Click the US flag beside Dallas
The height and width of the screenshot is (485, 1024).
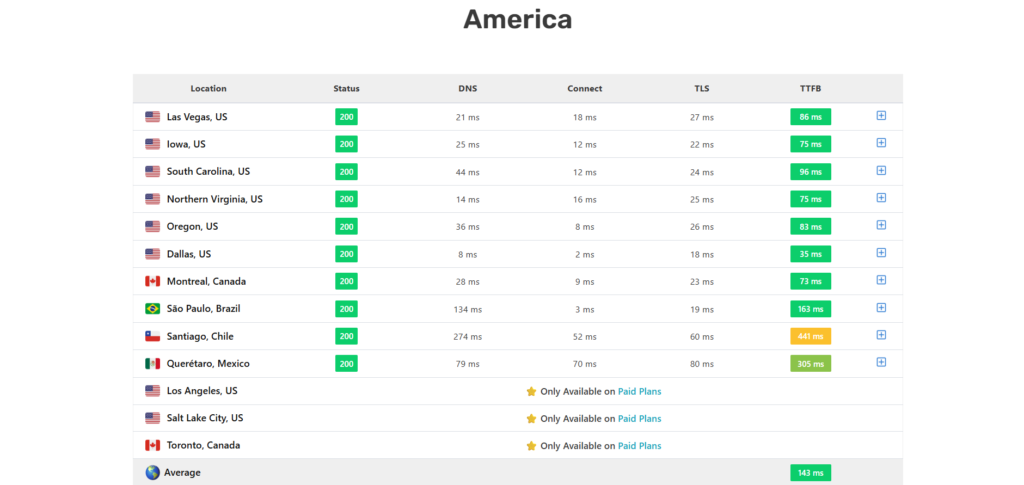click(x=152, y=254)
